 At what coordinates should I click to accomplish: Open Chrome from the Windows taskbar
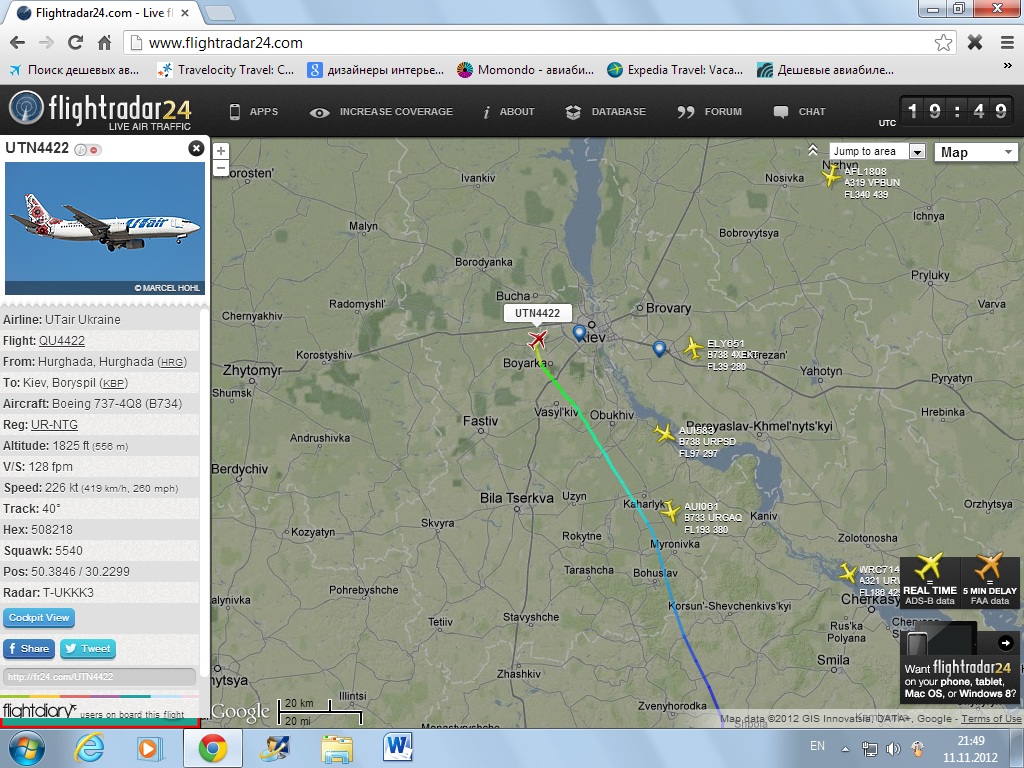pyautogui.click(x=213, y=748)
